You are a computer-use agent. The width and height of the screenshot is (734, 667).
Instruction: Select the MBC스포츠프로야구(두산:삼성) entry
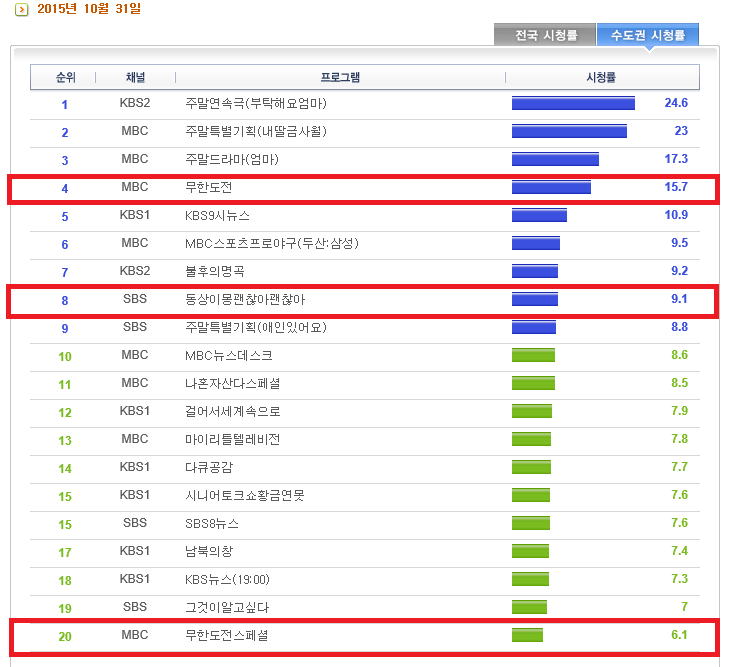tap(272, 243)
